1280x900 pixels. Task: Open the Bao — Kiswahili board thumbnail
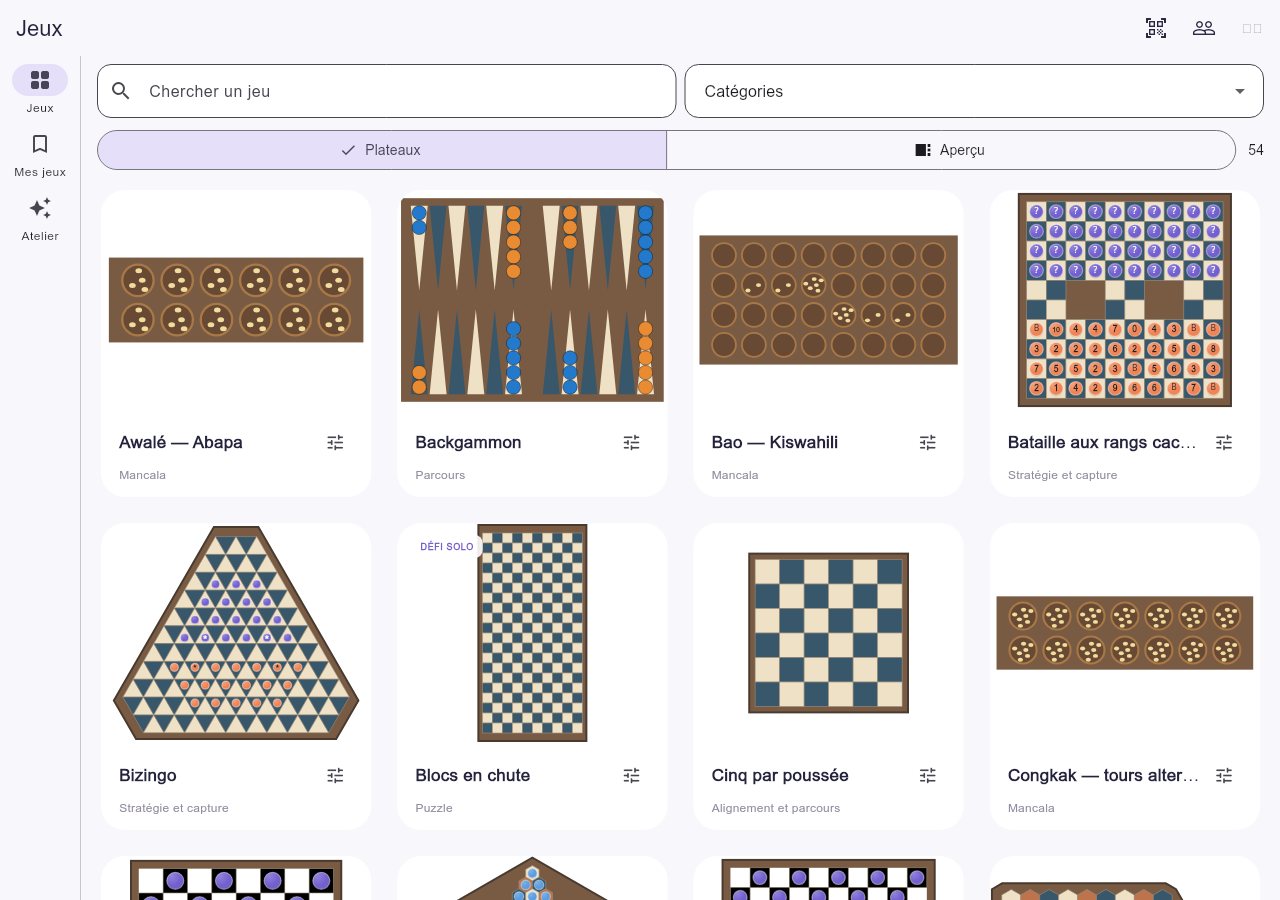pyautogui.click(x=829, y=300)
